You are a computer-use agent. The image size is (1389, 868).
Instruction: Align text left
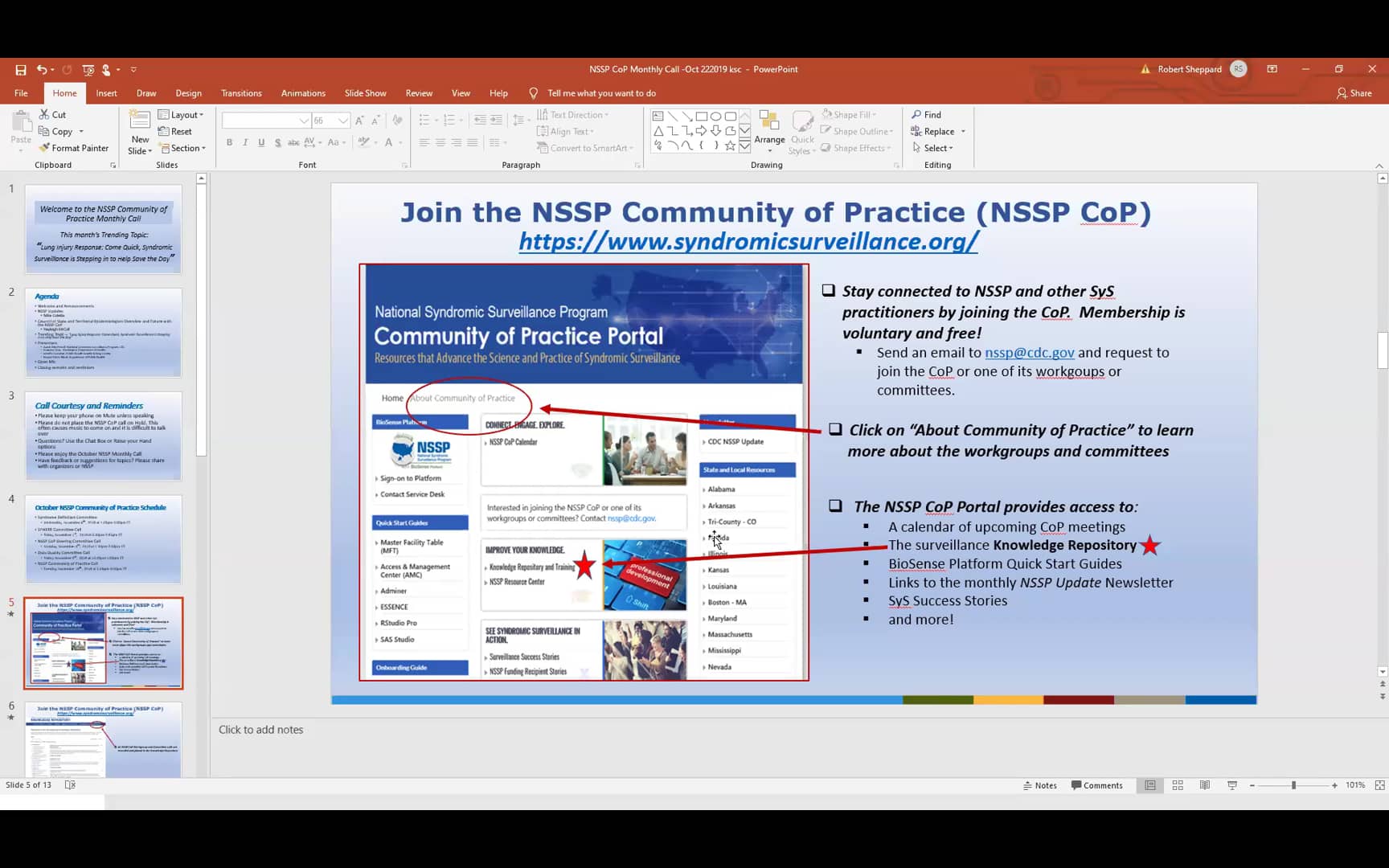point(424,143)
